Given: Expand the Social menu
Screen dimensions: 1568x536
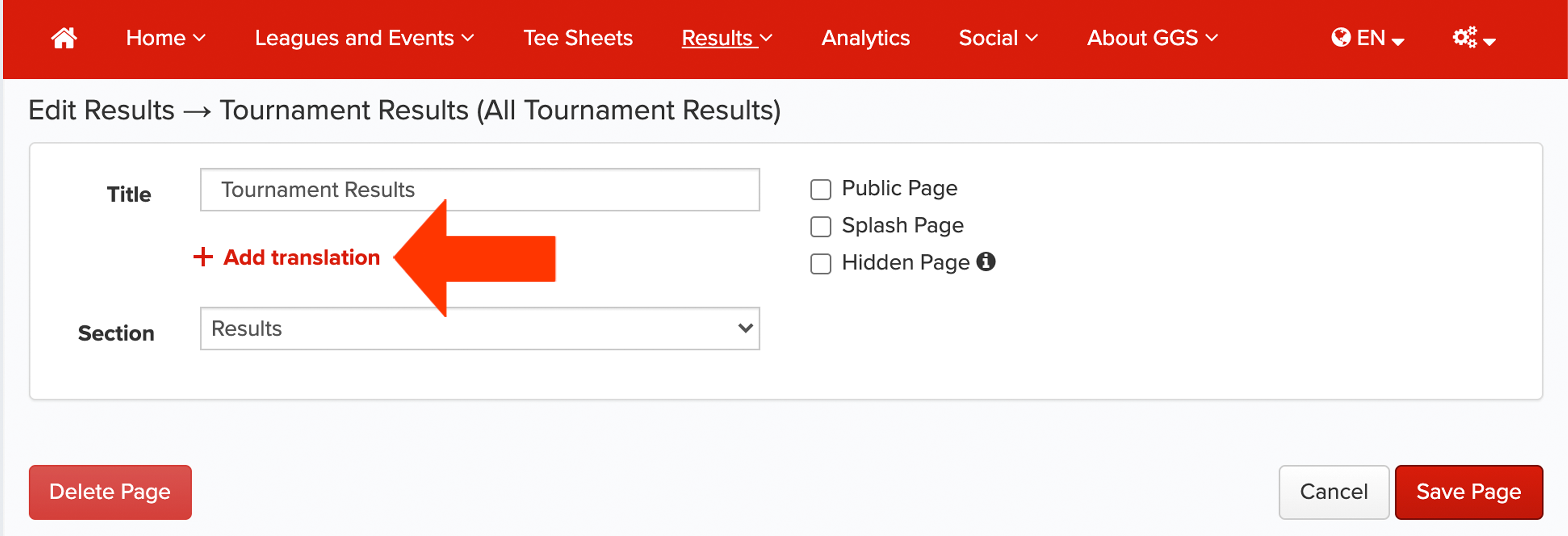Looking at the screenshot, I should 998,38.
